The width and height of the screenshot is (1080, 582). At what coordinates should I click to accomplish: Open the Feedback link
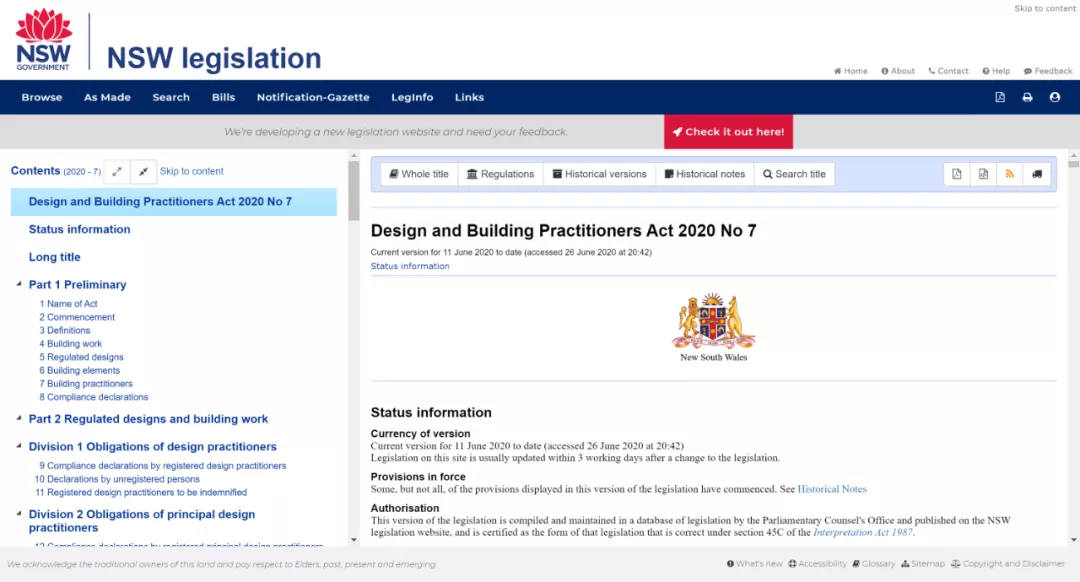(1048, 71)
